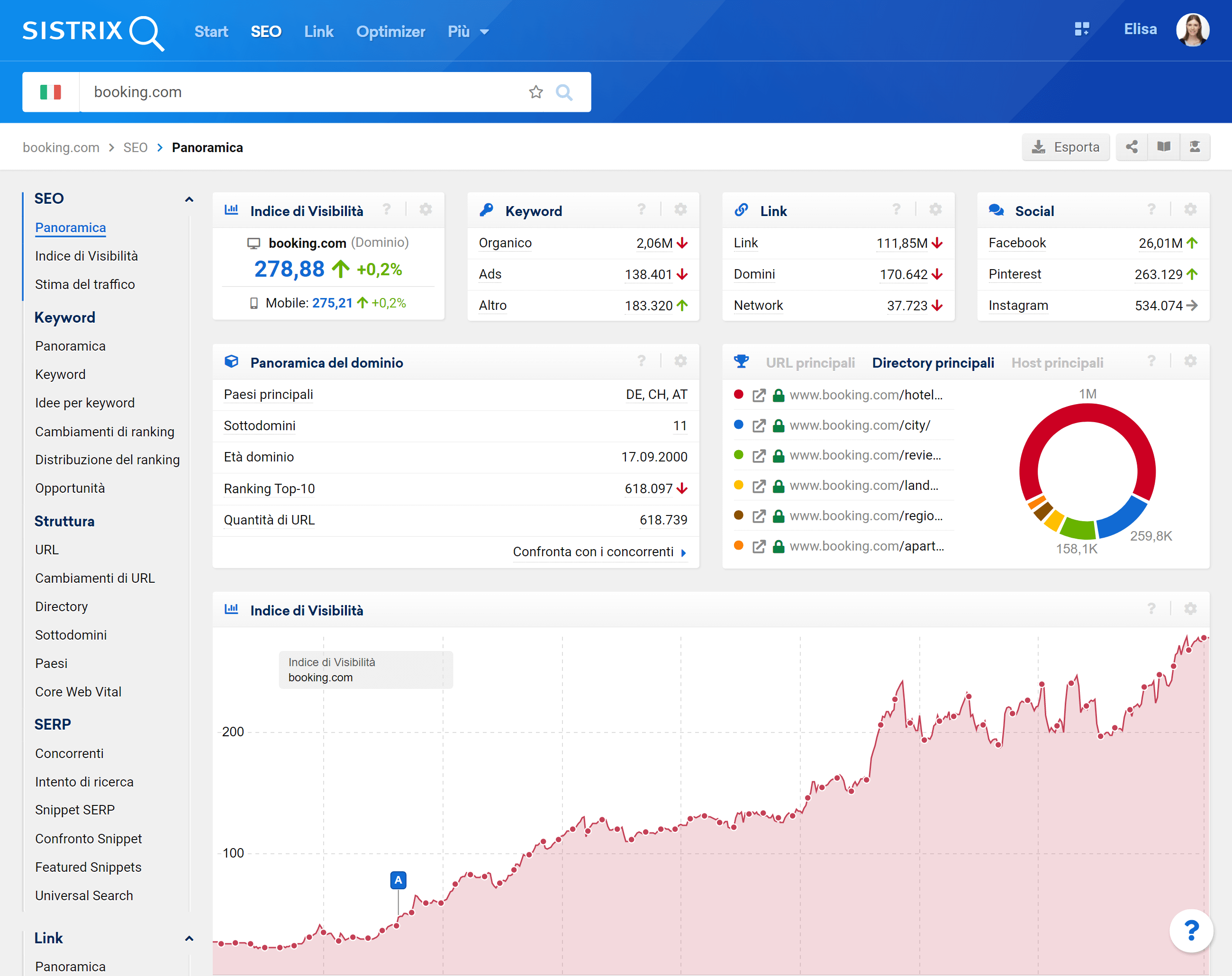Viewport: 1232px width, 976px height.
Task: Bookmark booking.com with the star icon
Action: tap(535, 92)
